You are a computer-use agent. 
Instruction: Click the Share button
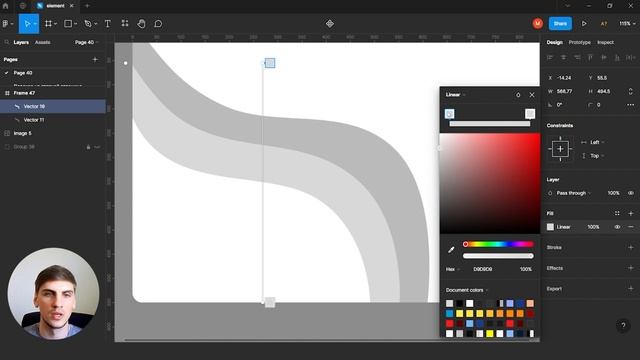[x=560, y=24]
